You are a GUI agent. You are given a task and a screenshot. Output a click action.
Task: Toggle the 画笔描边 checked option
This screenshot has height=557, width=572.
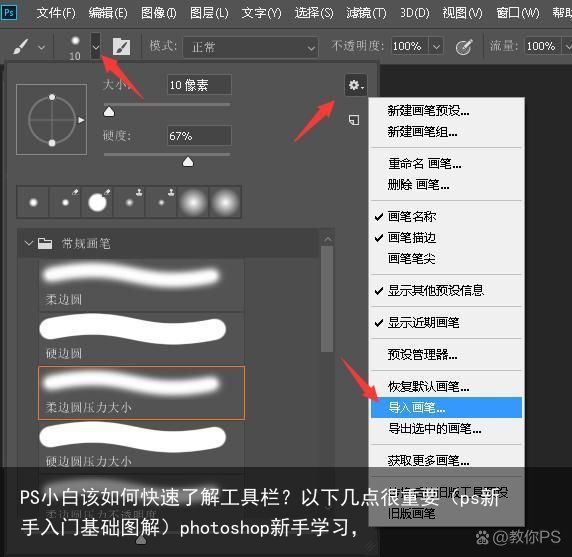pyautogui.click(x=447, y=238)
